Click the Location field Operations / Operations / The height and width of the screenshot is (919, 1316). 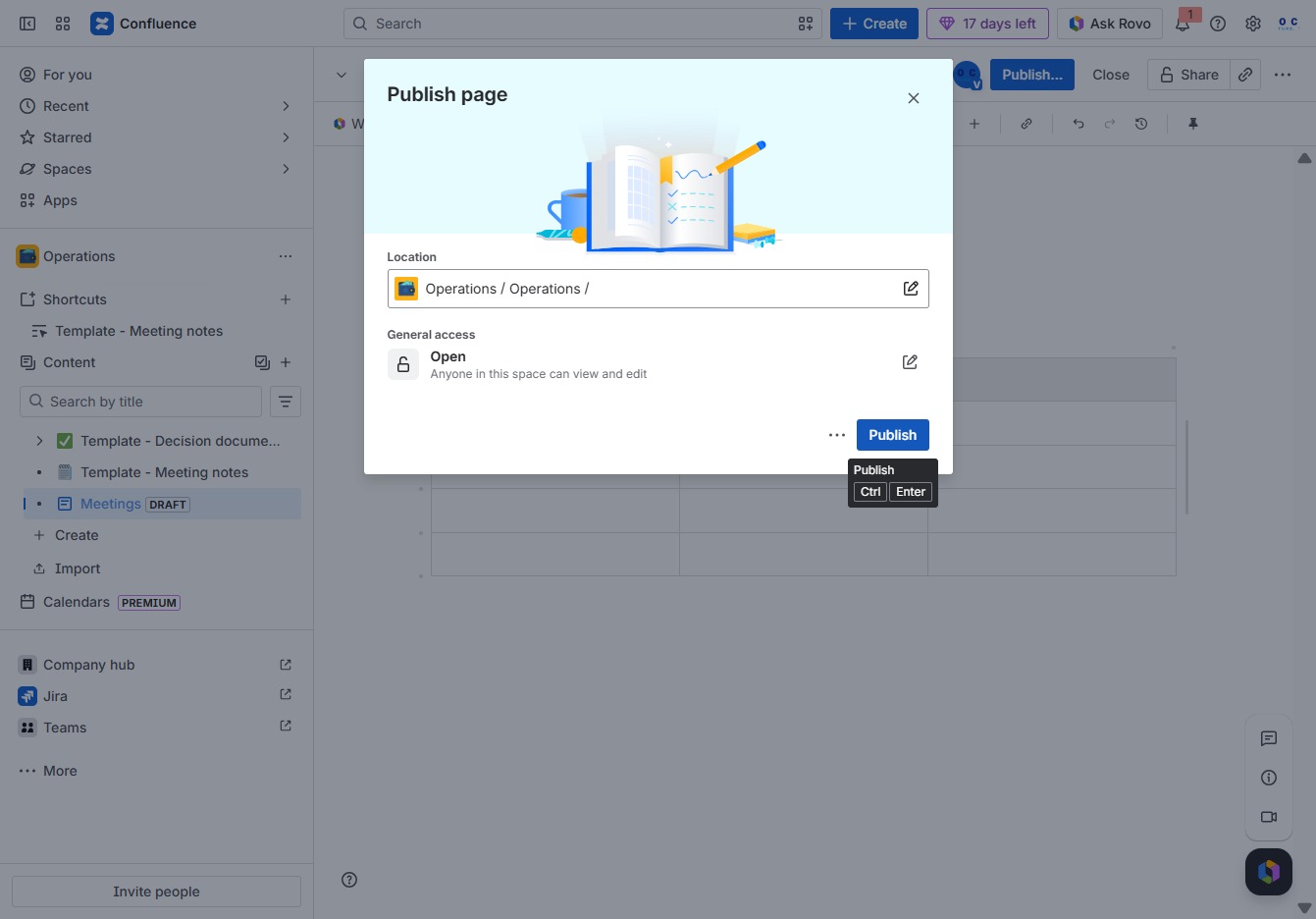point(658,289)
